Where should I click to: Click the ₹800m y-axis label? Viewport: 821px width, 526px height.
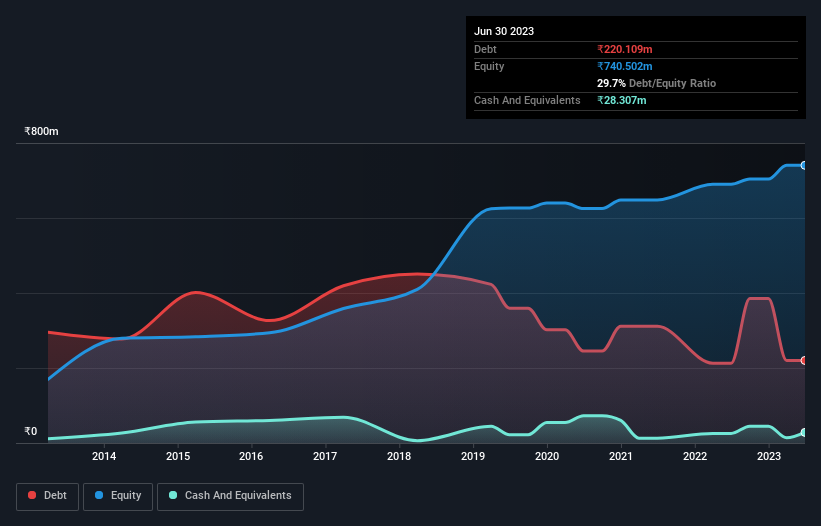click(x=41, y=131)
